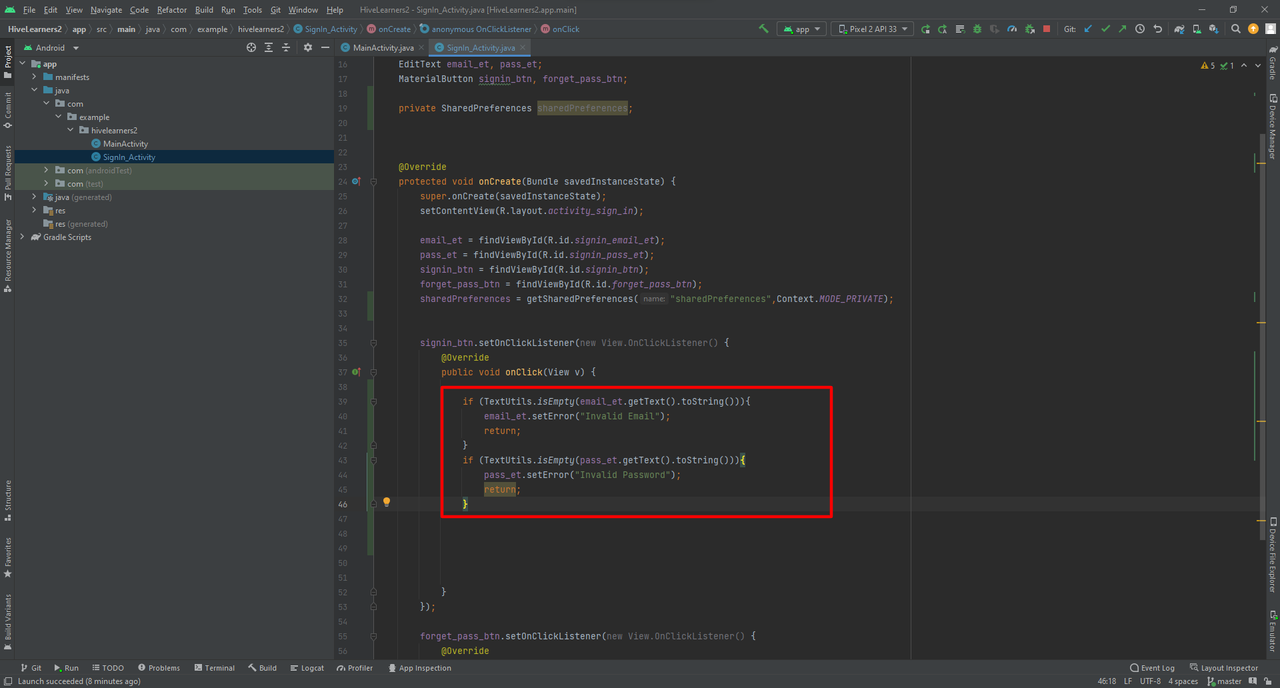Screen dimensions: 1280x688
Task: Click Collapse All in Project panel
Action: click(286, 47)
